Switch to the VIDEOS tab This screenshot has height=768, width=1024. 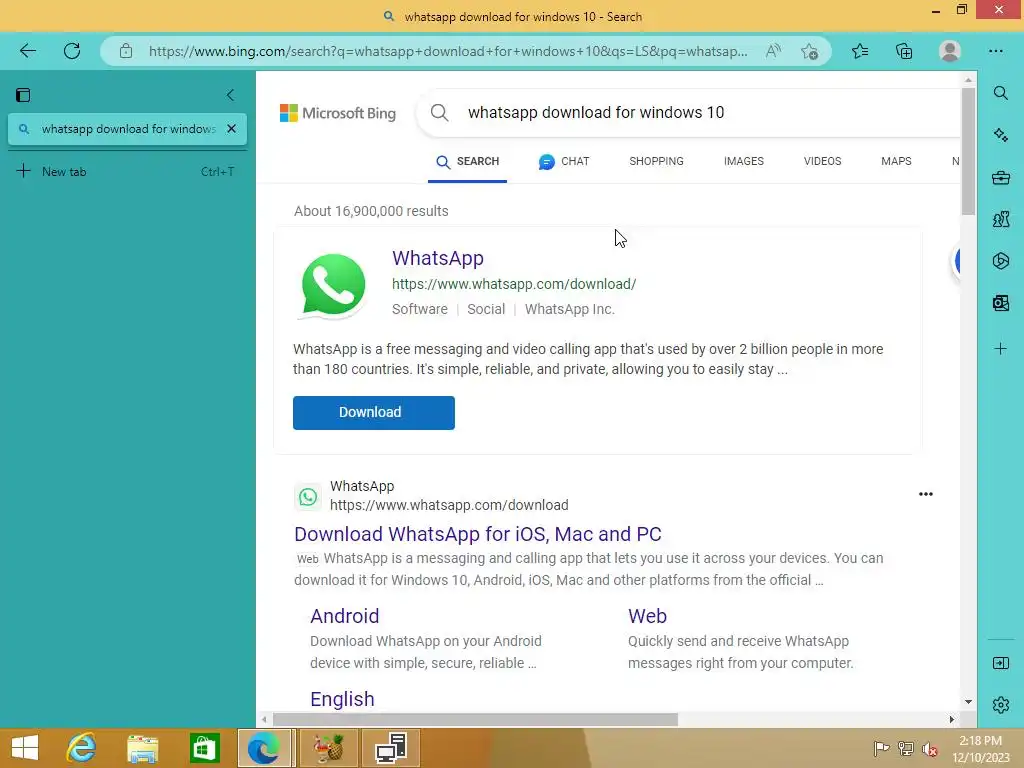coord(822,161)
